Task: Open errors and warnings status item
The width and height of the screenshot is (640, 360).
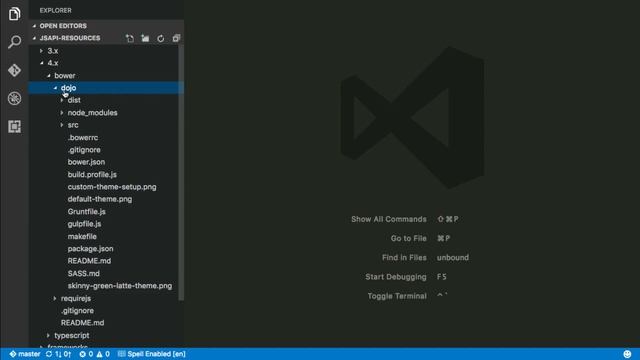Action: [94, 354]
